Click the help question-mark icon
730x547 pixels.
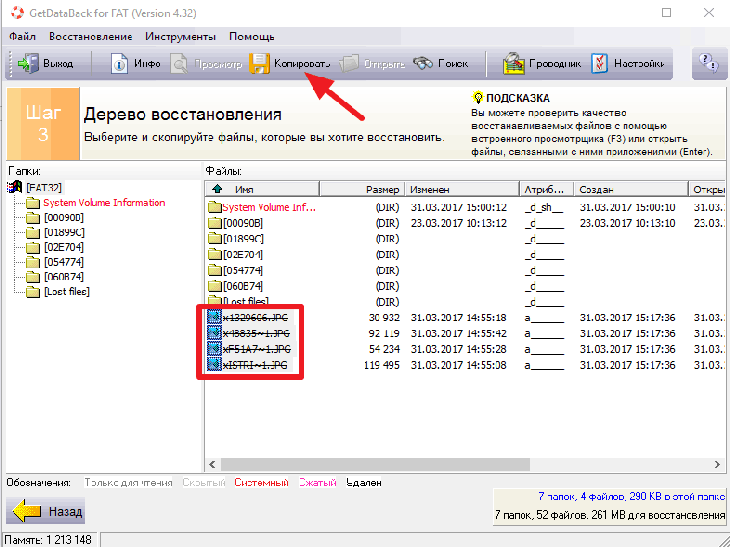pos(709,63)
